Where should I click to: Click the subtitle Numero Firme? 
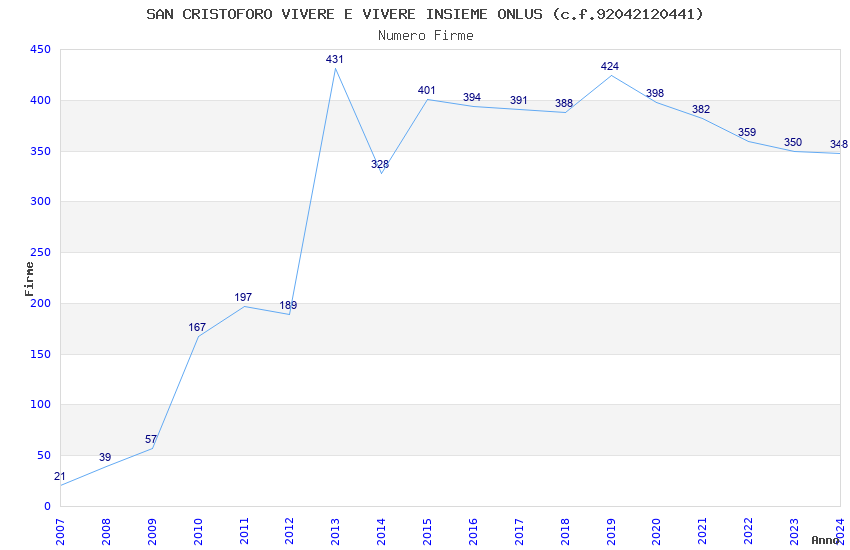pos(426,36)
